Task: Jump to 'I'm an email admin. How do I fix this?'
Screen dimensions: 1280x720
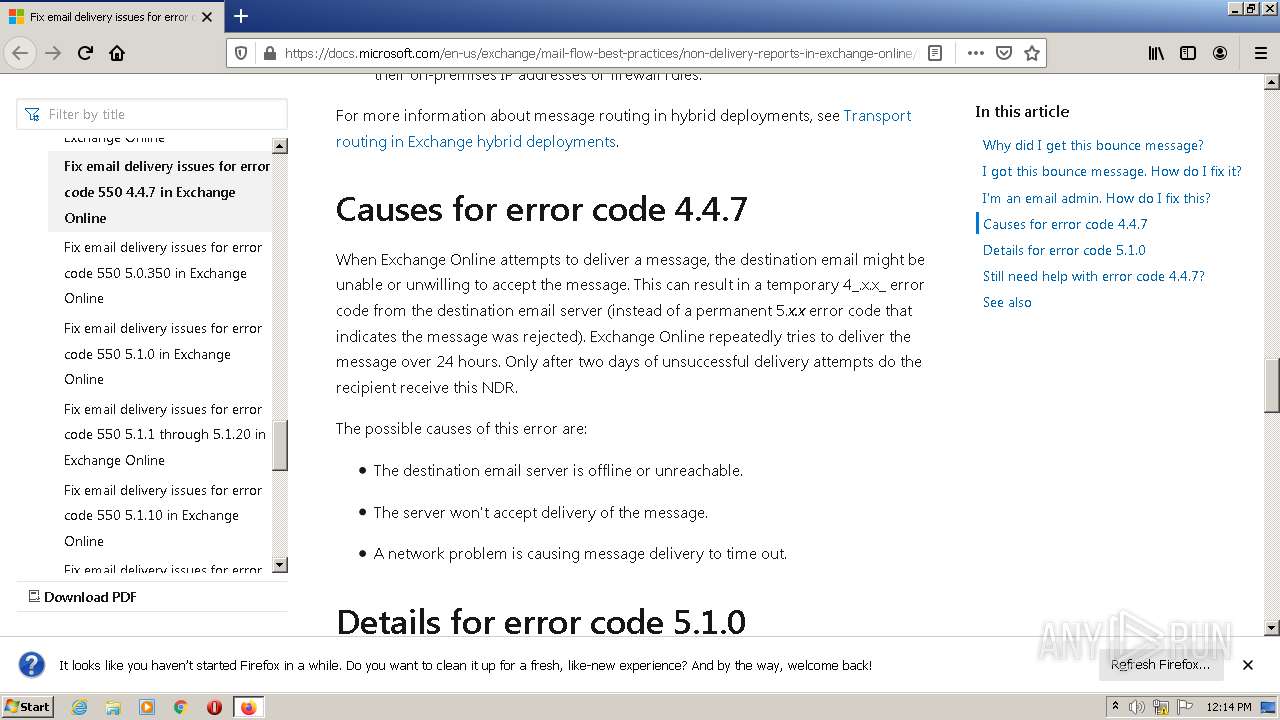Action: (1096, 198)
